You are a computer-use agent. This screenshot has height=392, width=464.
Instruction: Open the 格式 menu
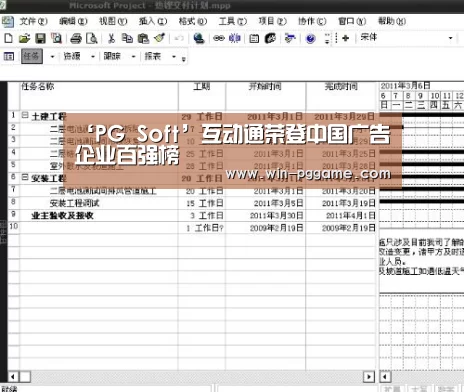click(193, 21)
